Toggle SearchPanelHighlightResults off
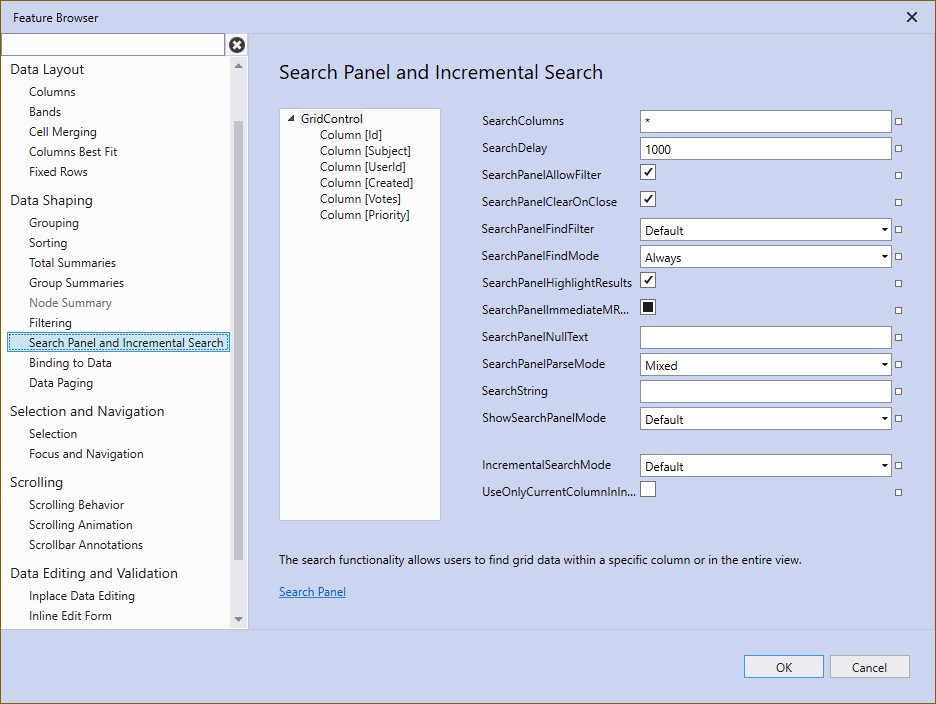 coord(647,283)
